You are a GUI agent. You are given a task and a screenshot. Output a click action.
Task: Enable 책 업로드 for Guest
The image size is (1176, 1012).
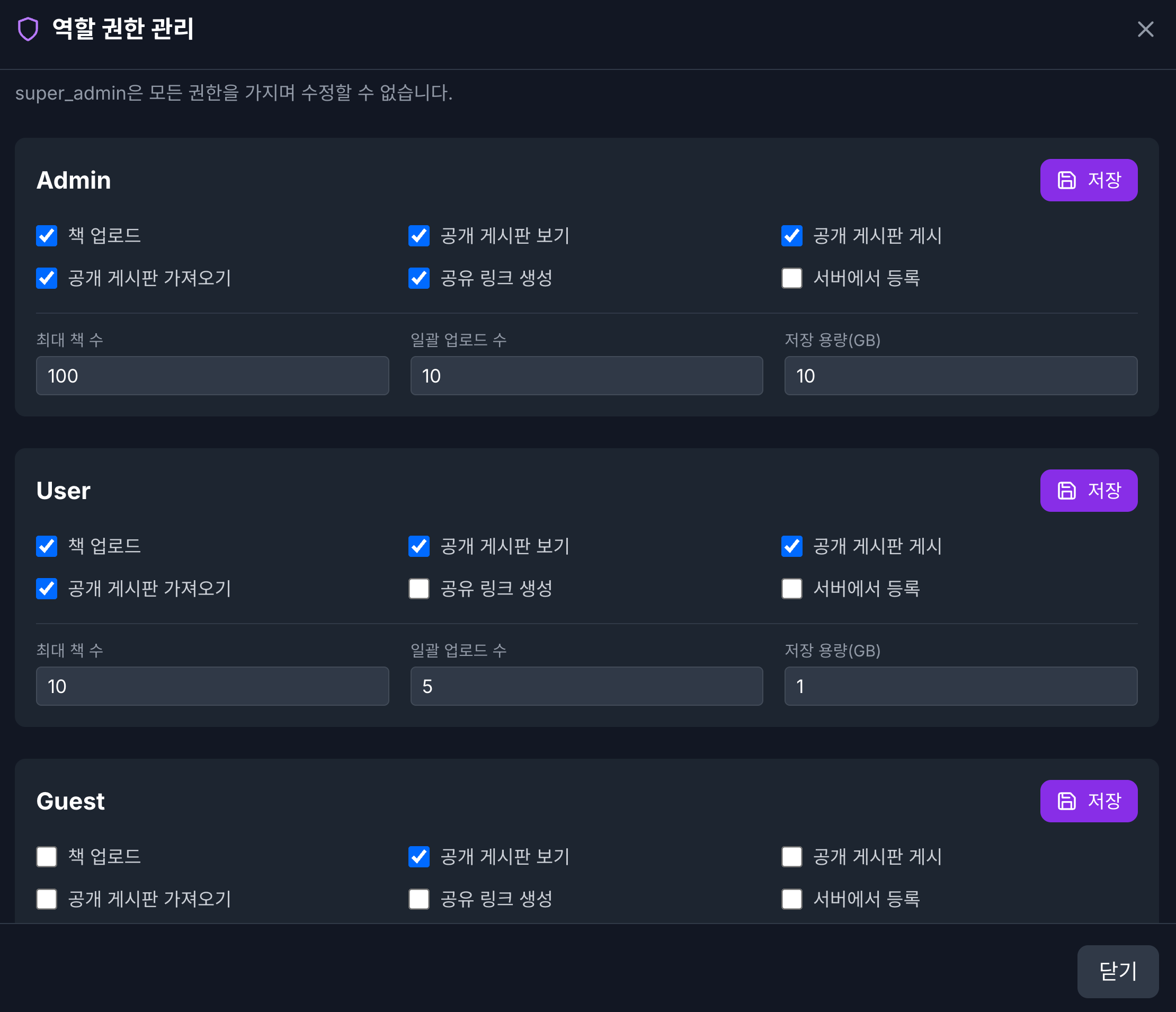point(47,857)
